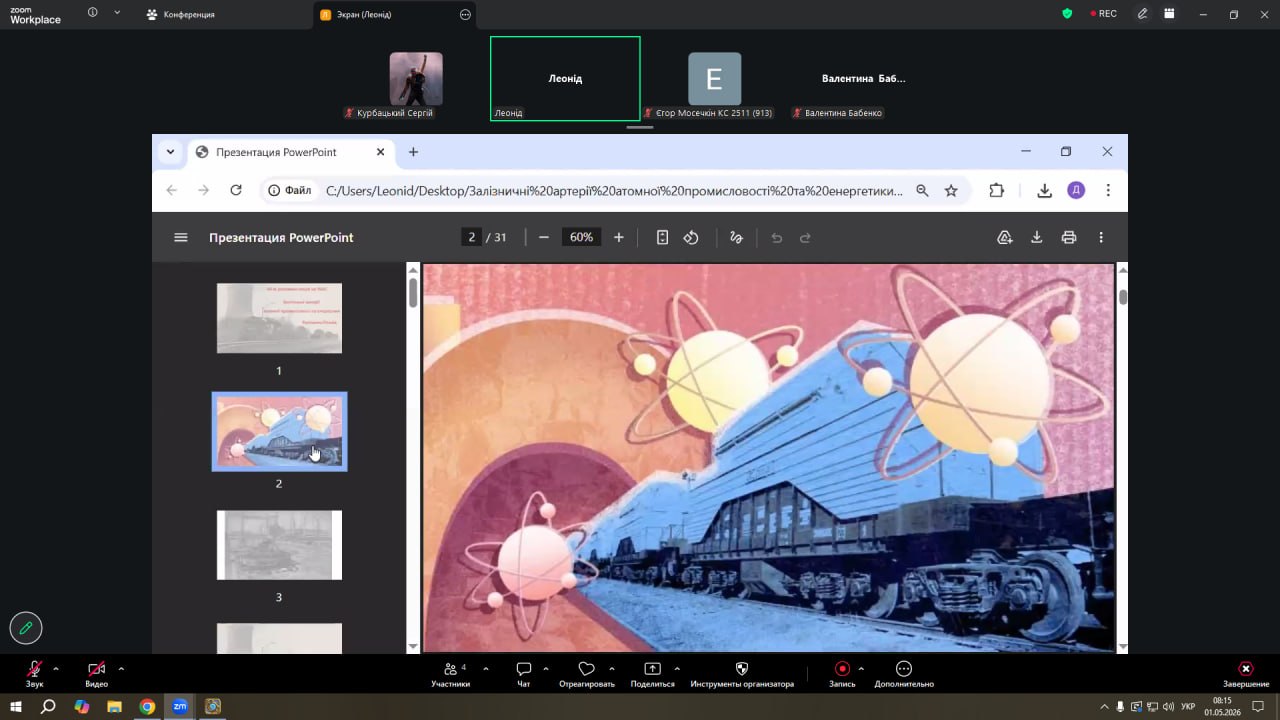Open Zoom Reactions (Отреагировать)
The width and height of the screenshot is (1280, 720).
pos(587,675)
